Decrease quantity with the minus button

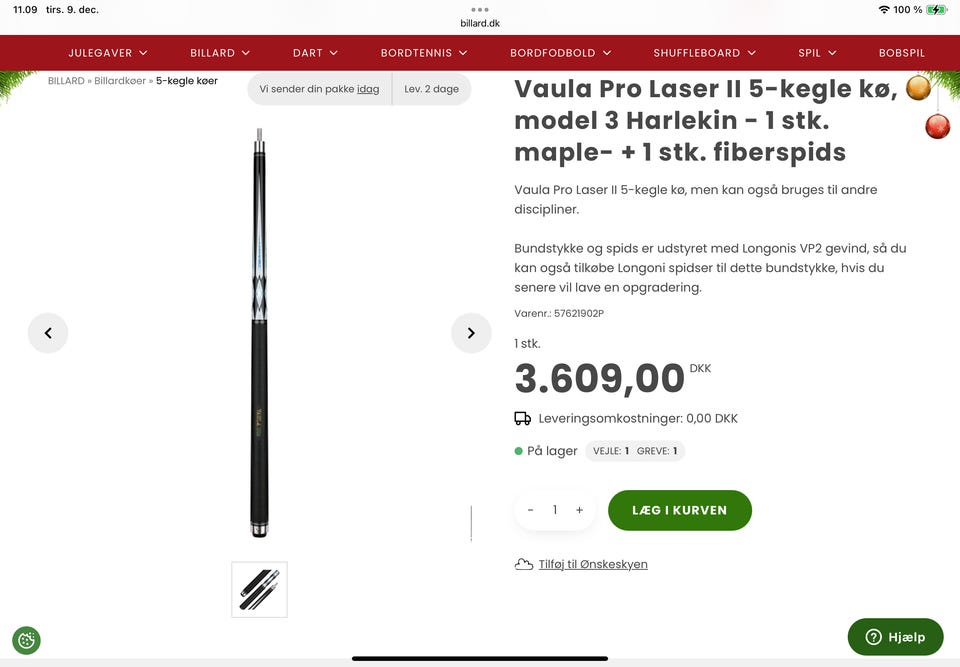pos(530,510)
